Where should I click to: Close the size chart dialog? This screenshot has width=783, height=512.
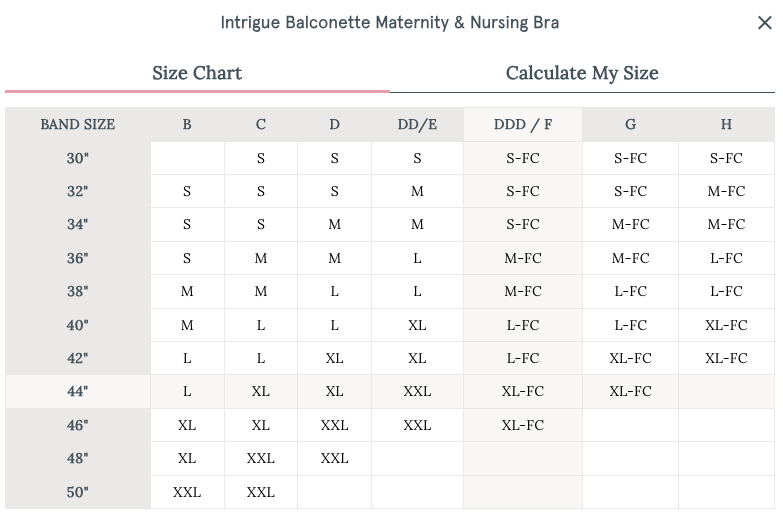tap(764, 23)
